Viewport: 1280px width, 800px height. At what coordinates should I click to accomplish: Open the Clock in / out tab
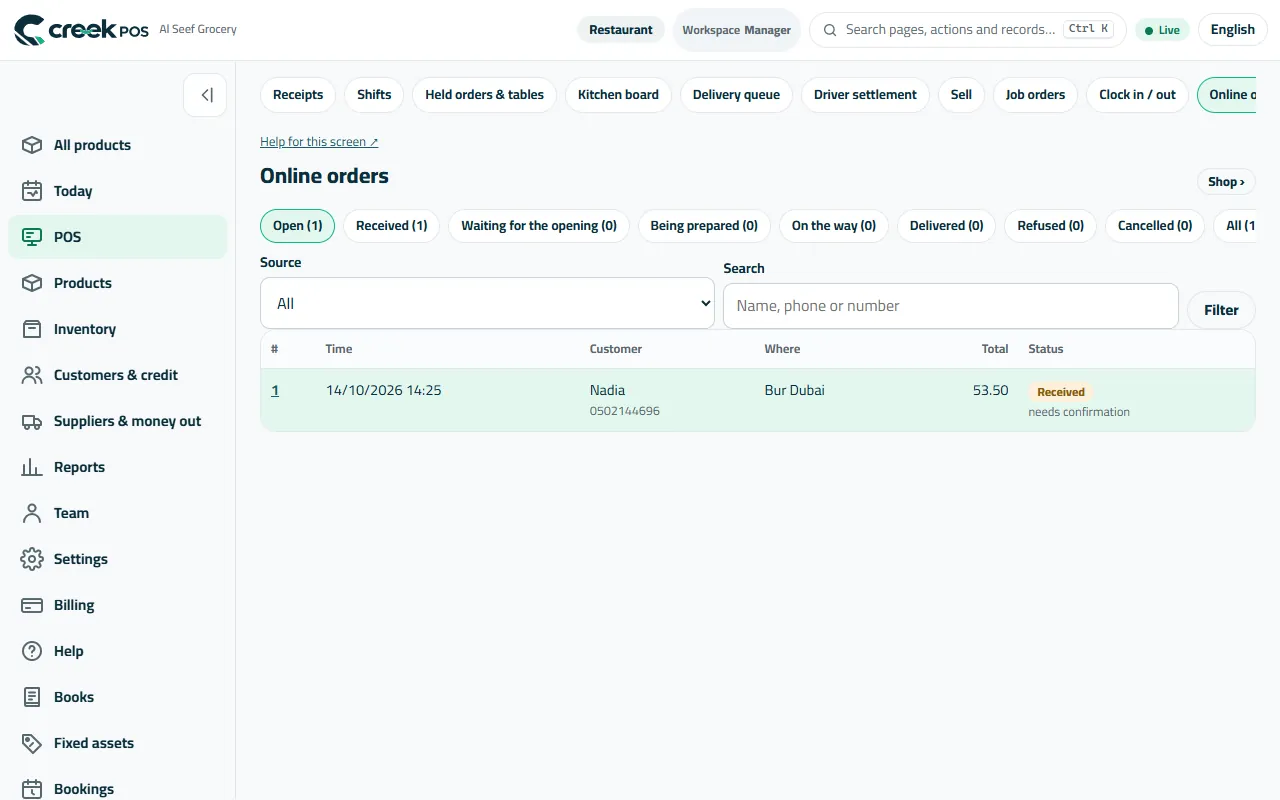[x=1137, y=95]
